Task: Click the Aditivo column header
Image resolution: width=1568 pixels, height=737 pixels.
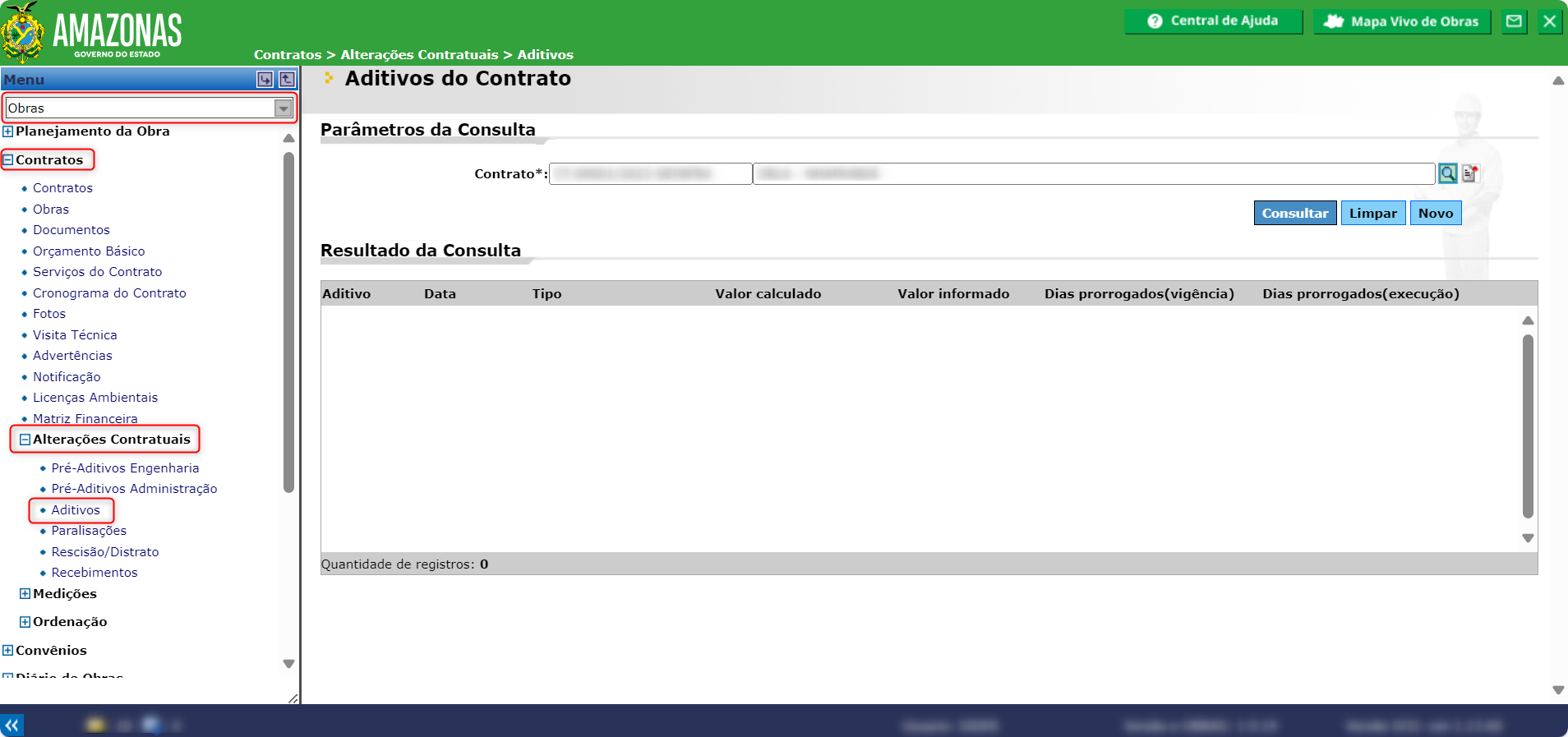Action: [x=346, y=294]
